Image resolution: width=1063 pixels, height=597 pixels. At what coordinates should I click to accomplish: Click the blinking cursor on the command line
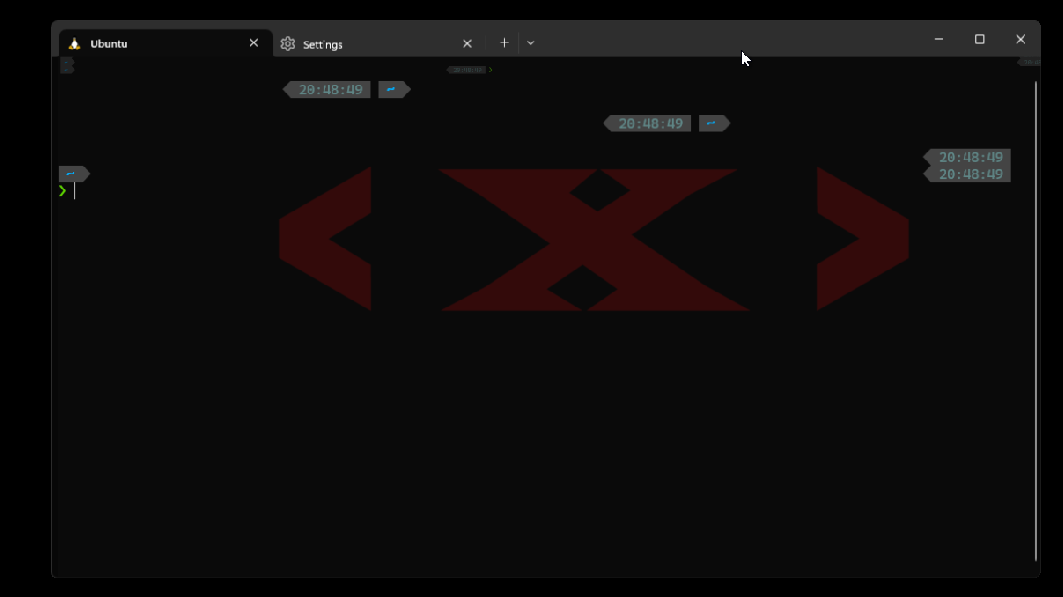[74, 190]
